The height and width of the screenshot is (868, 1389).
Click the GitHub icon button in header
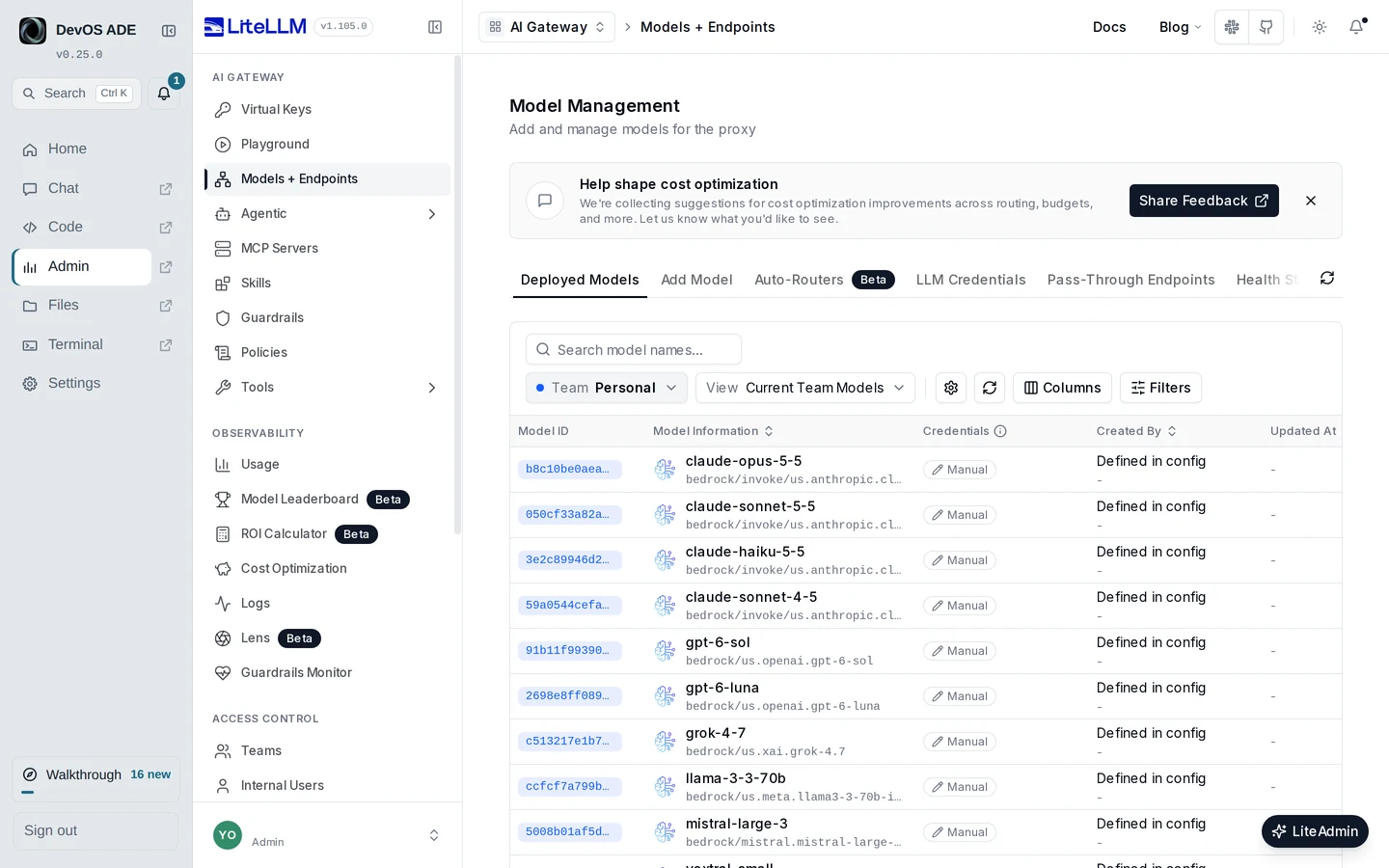tap(1266, 27)
